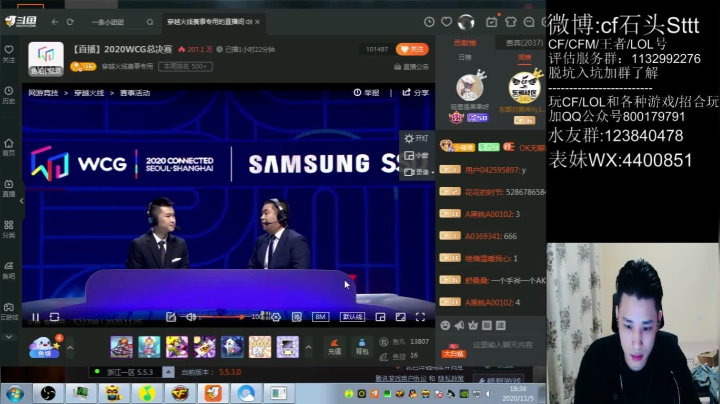Close the stream room tab
This screenshot has width=720, height=404.
click(x=258, y=22)
